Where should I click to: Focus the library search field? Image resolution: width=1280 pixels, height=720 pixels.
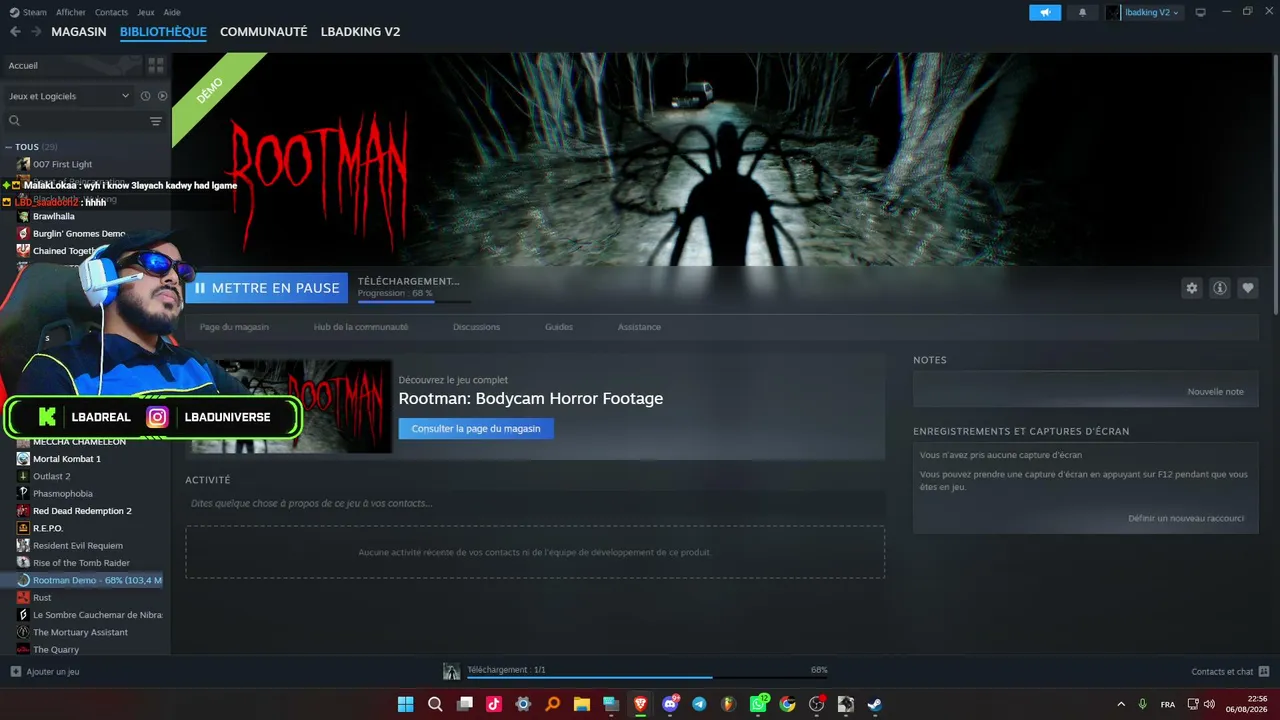76,121
